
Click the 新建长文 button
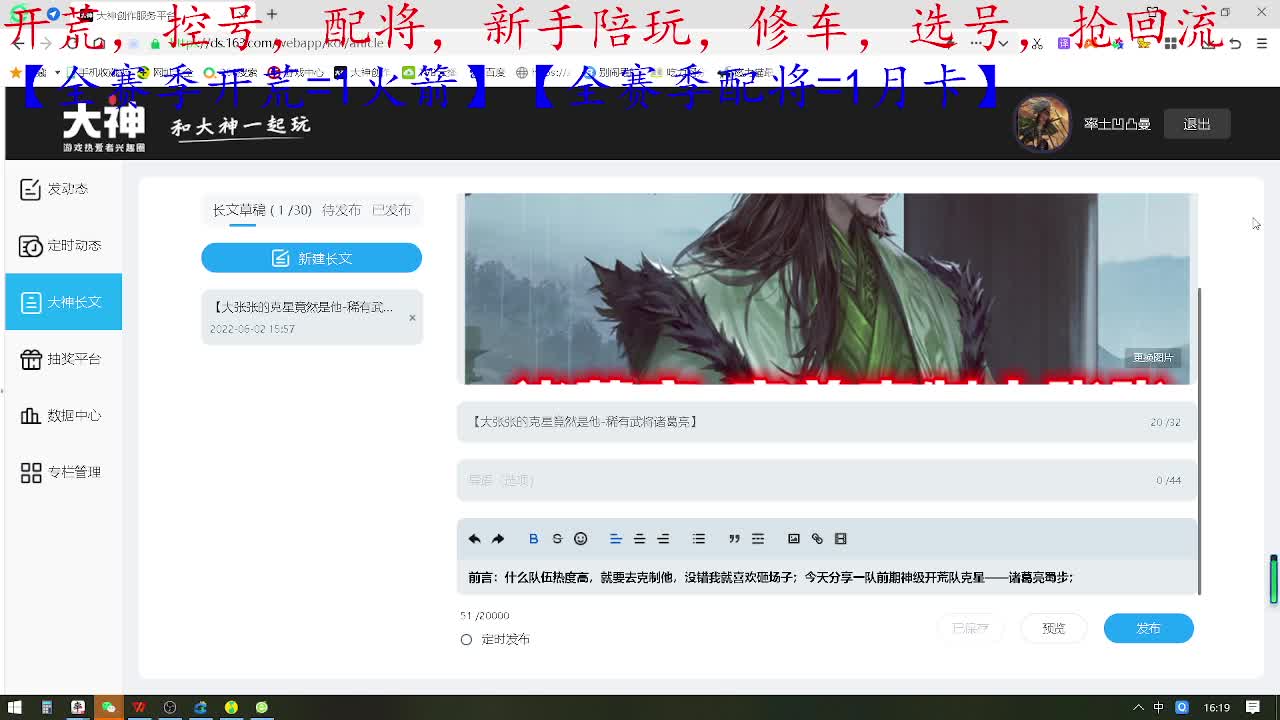[311, 258]
